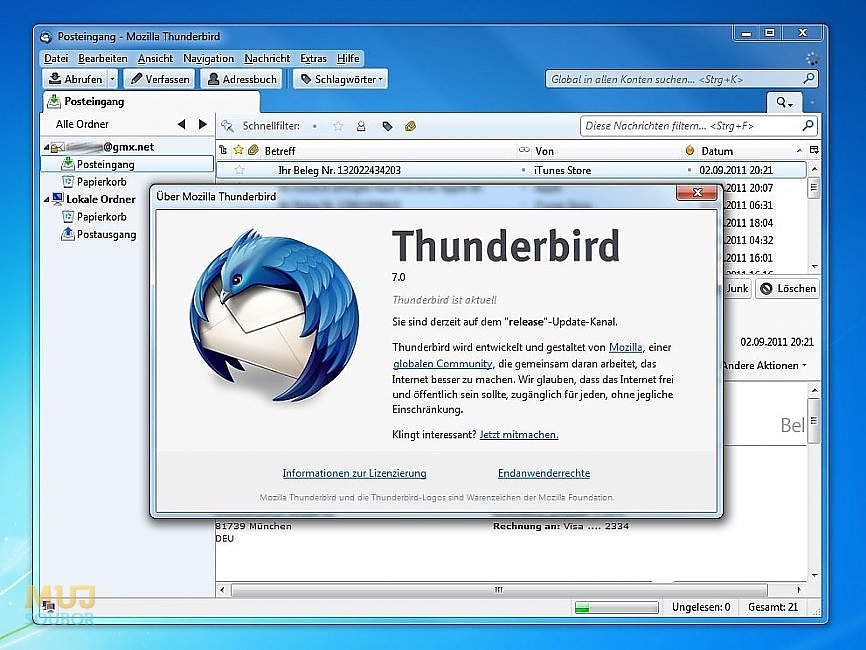Click the online status icon in status bar
The width and height of the screenshot is (866, 650).
[48, 607]
